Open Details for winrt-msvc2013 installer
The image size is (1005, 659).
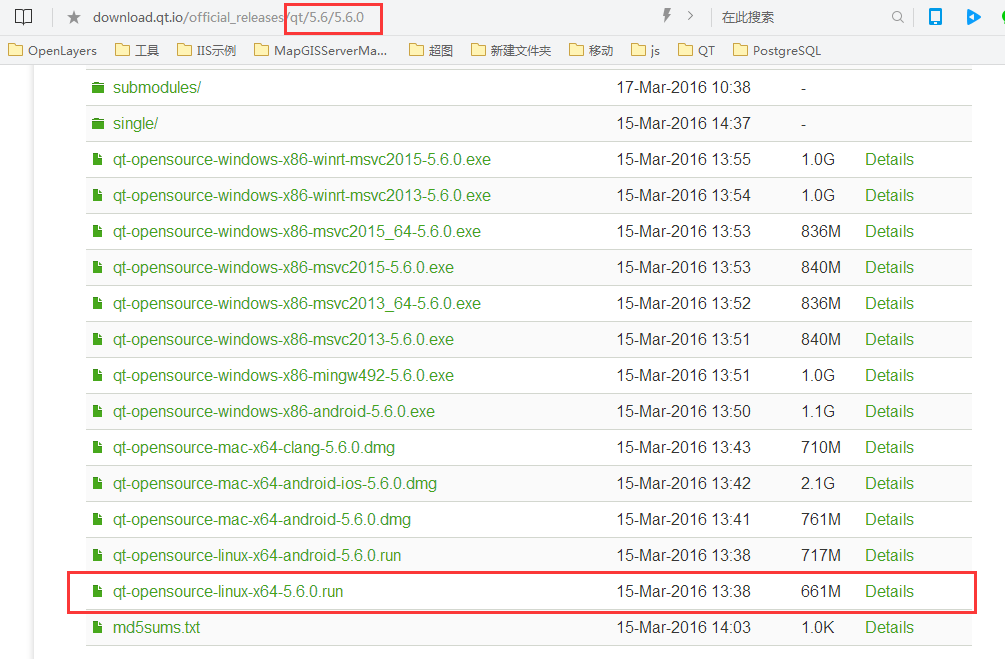[x=889, y=195]
